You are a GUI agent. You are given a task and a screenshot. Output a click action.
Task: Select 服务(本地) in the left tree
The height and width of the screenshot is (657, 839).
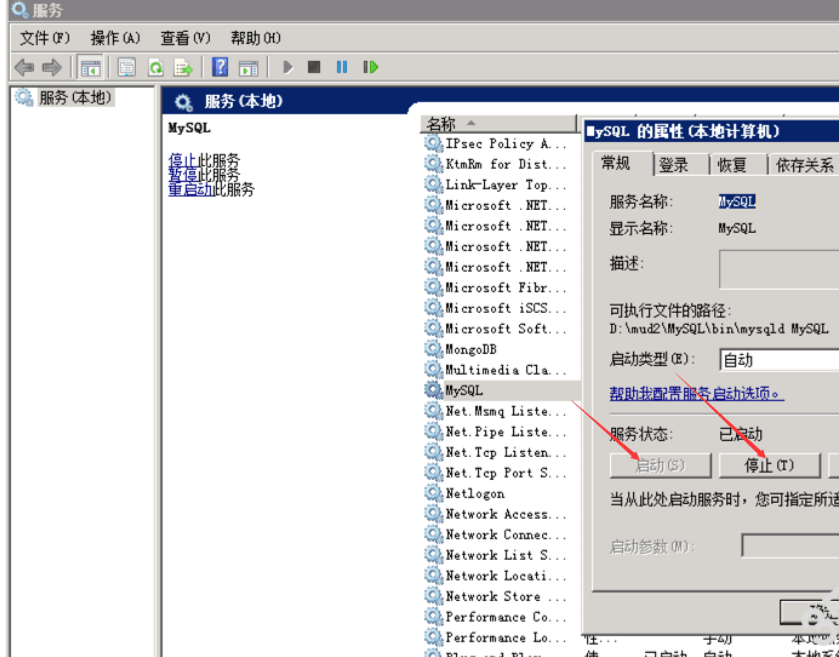point(75,98)
